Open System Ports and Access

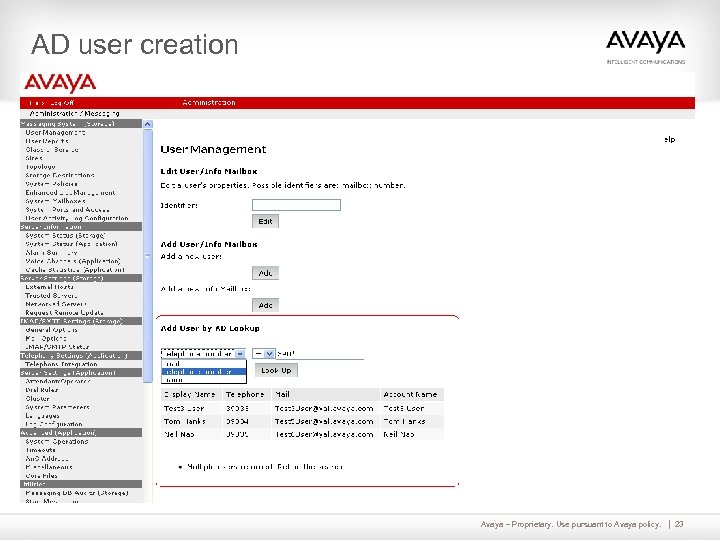[68, 210]
